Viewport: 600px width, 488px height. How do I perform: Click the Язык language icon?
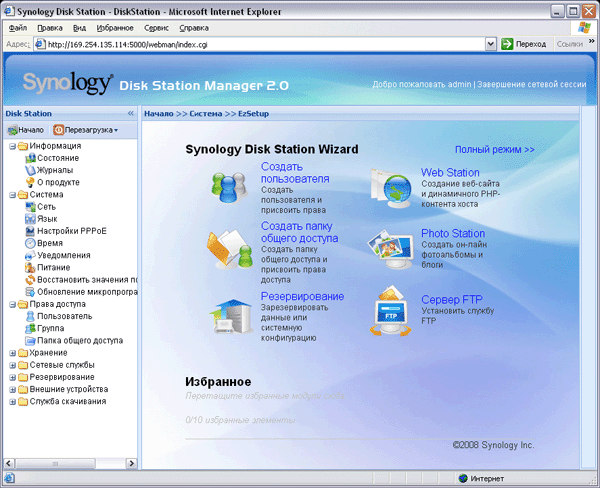pyautogui.click(x=30, y=219)
